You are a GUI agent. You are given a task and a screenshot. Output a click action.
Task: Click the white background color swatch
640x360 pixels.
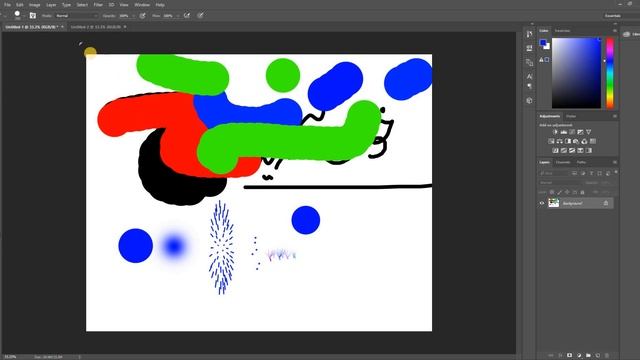548,47
